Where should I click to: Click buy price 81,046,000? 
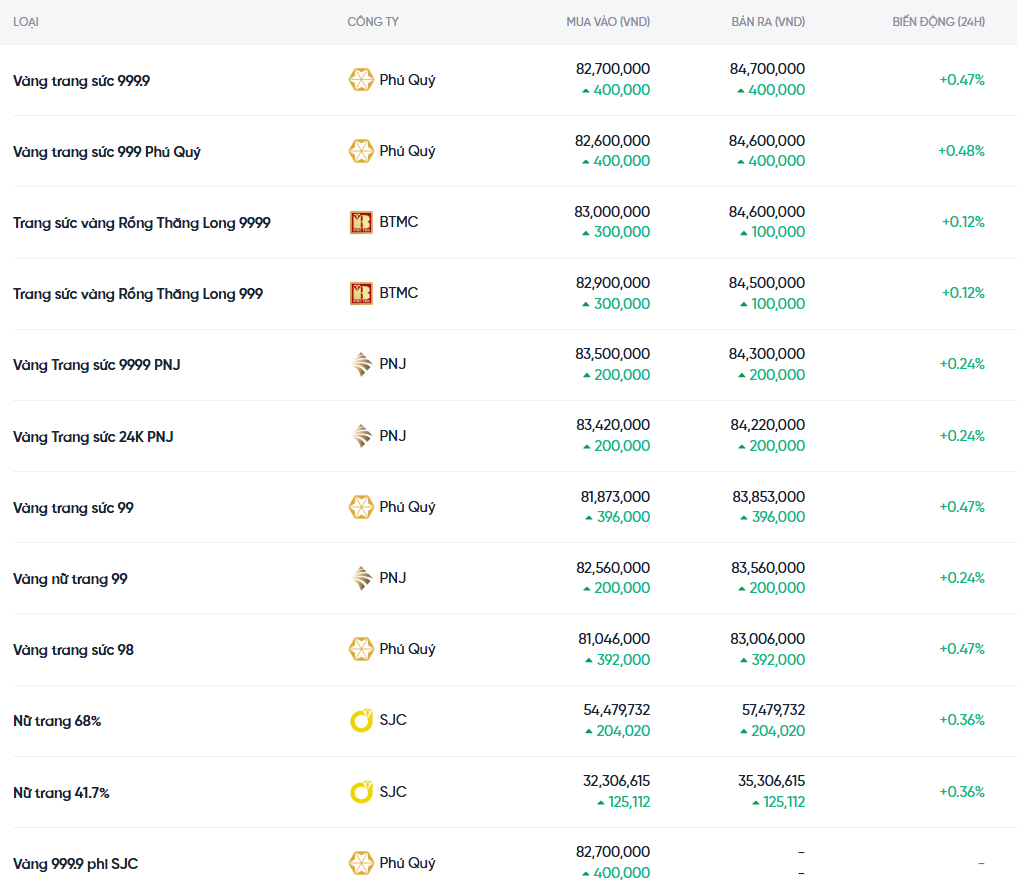[614, 639]
